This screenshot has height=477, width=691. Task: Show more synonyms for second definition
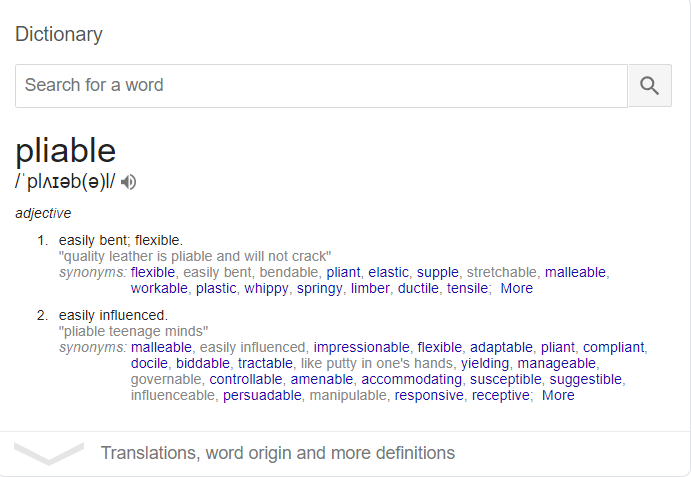(558, 395)
